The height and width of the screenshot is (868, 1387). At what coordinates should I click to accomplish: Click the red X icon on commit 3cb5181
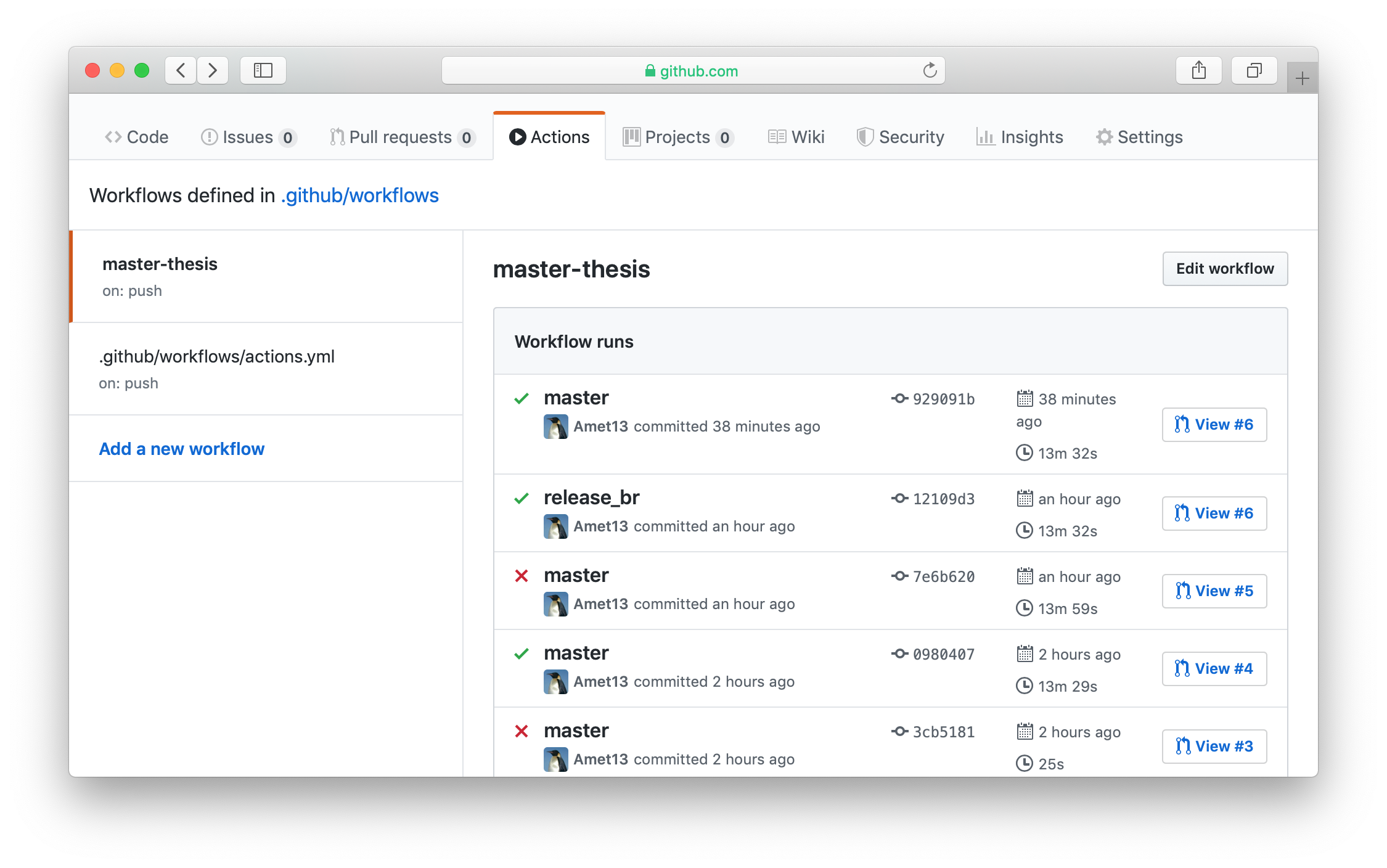pyautogui.click(x=520, y=730)
